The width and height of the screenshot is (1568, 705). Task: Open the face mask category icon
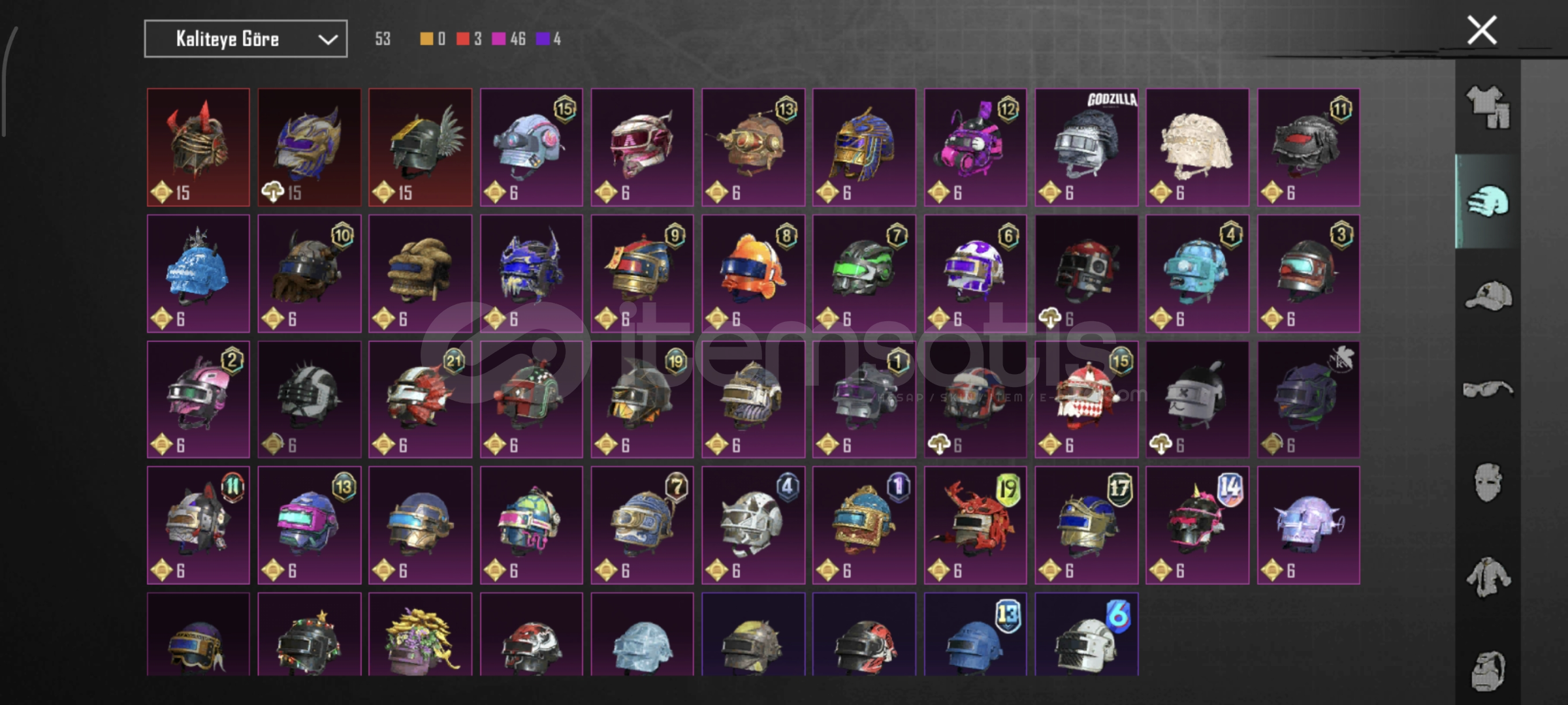(x=1488, y=483)
